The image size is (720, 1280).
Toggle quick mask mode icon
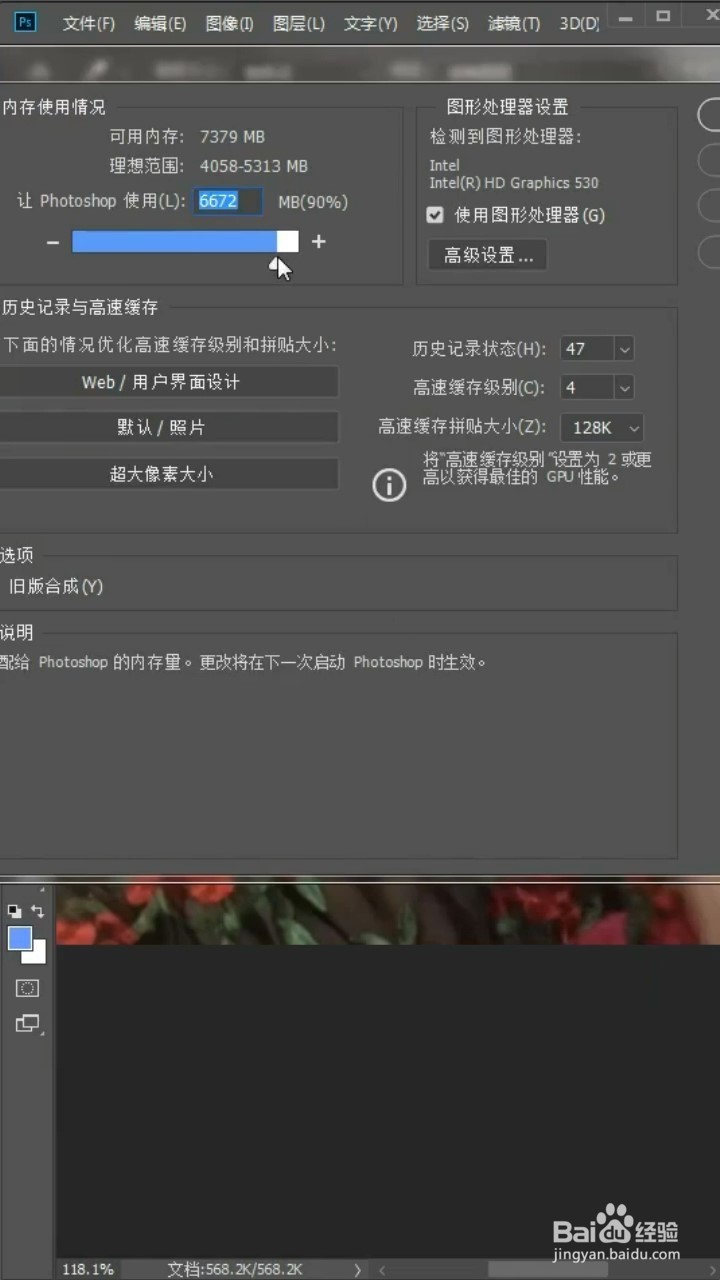[27, 988]
